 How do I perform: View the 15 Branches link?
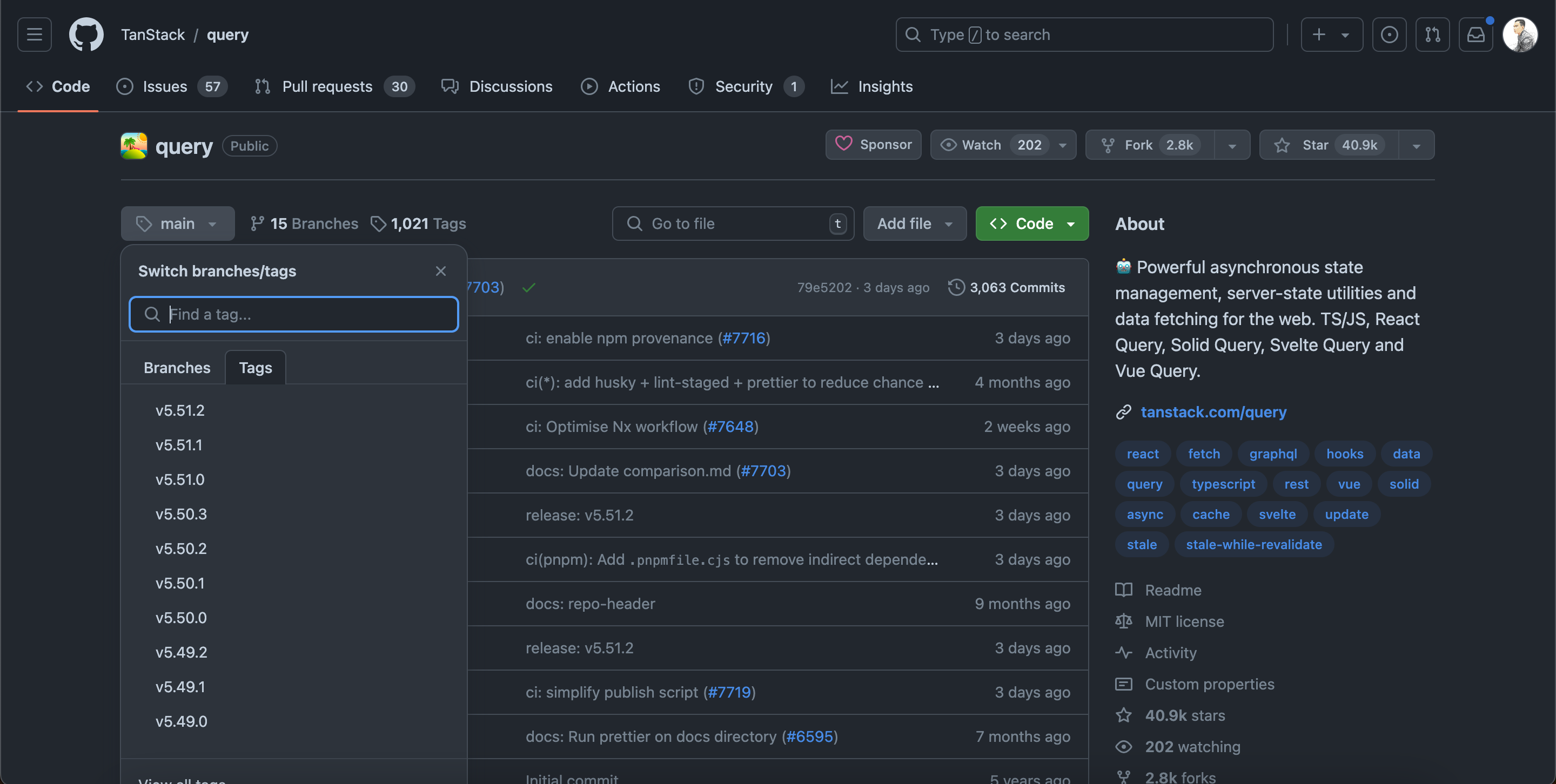pyautogui.click(x=304, y=224)
